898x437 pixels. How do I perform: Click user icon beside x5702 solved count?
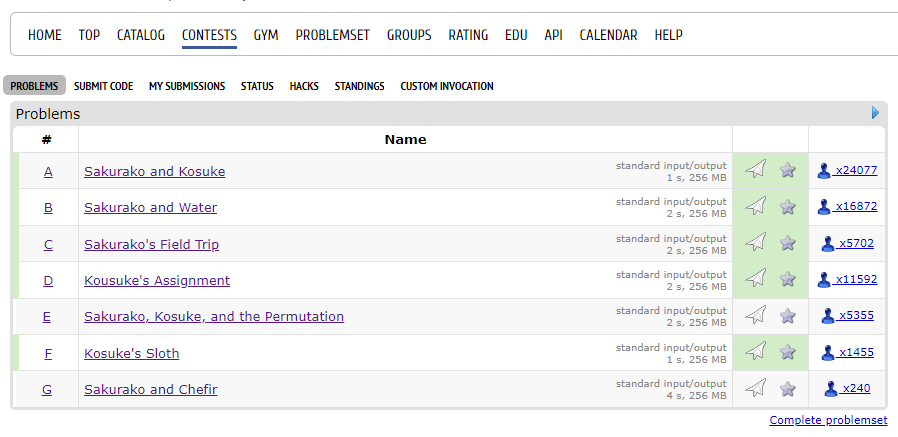(x=828, y=244)
